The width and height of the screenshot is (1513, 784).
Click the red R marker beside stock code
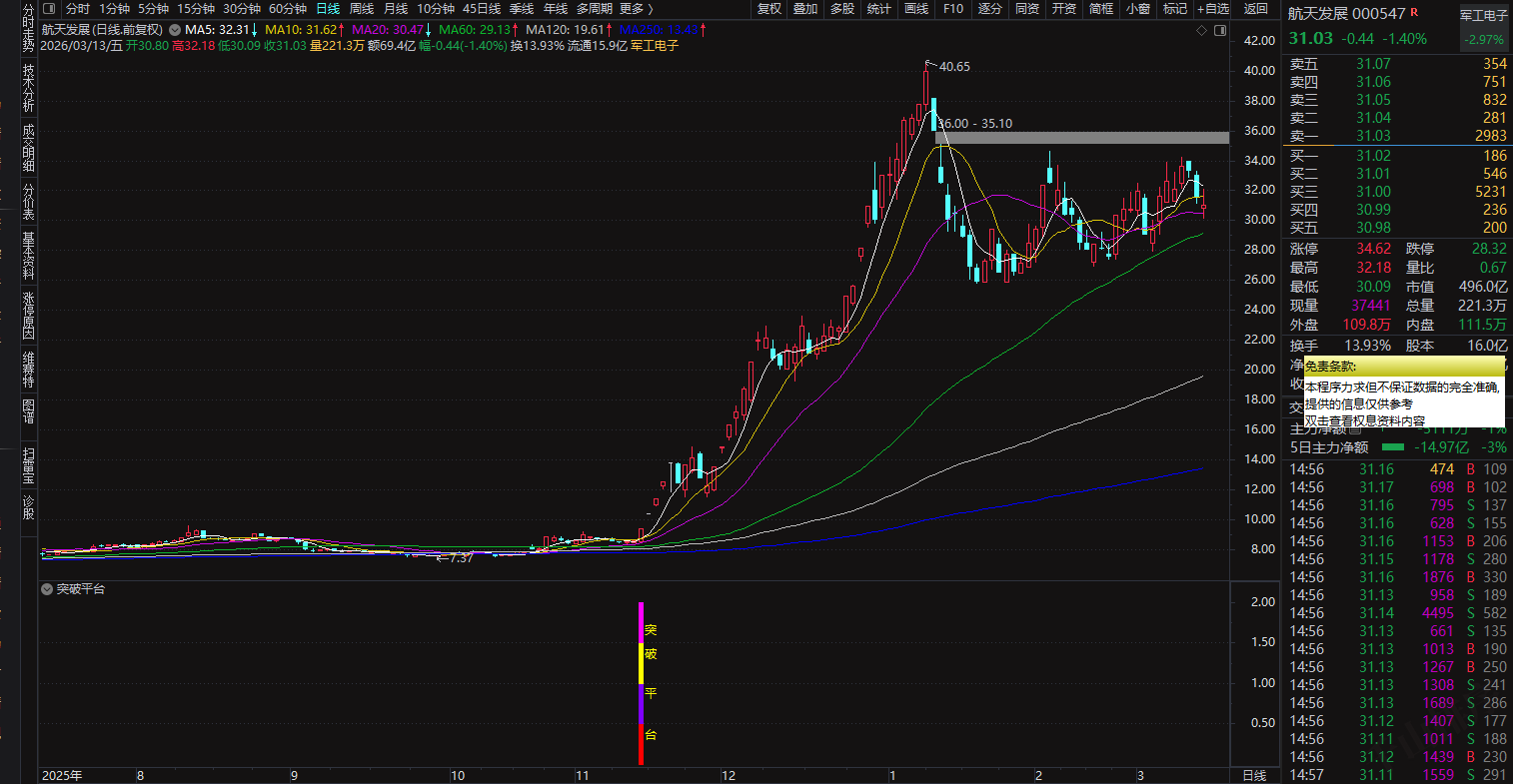[1414, 14]
